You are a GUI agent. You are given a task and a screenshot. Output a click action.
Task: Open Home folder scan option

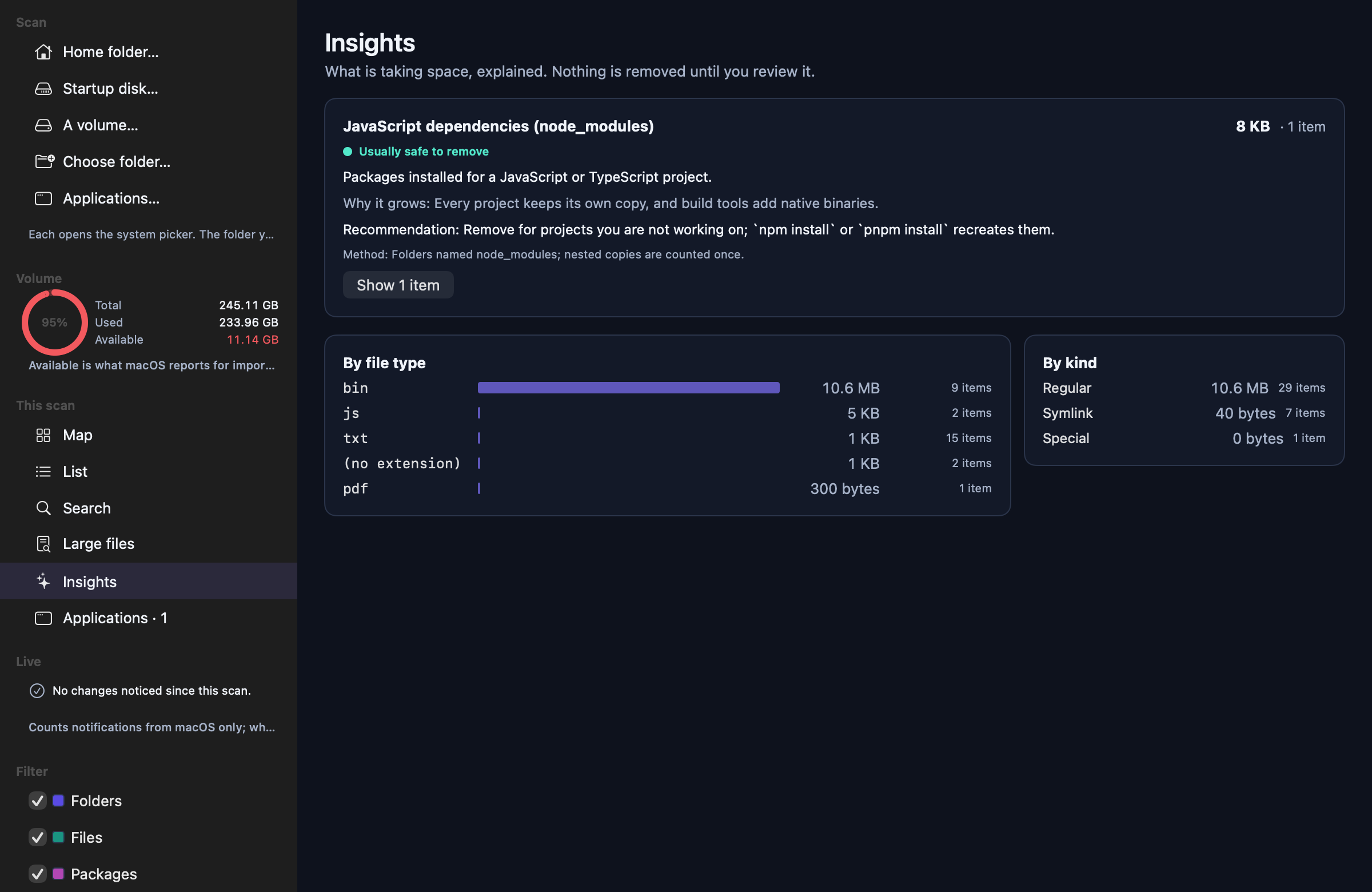[x=149, y=52]
